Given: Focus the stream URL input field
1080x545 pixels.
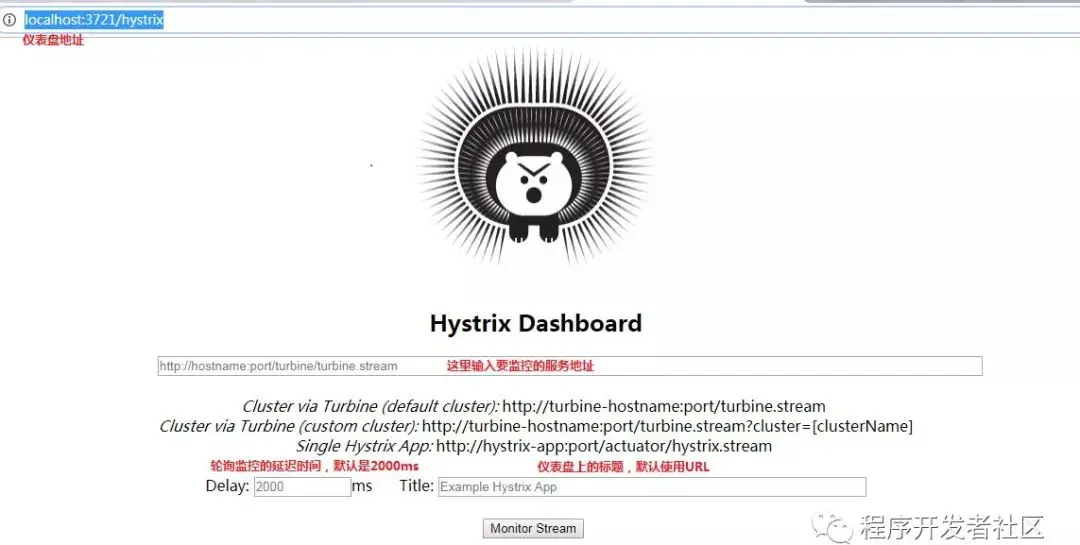Looking at the screenshot, I should coord(570,366).
